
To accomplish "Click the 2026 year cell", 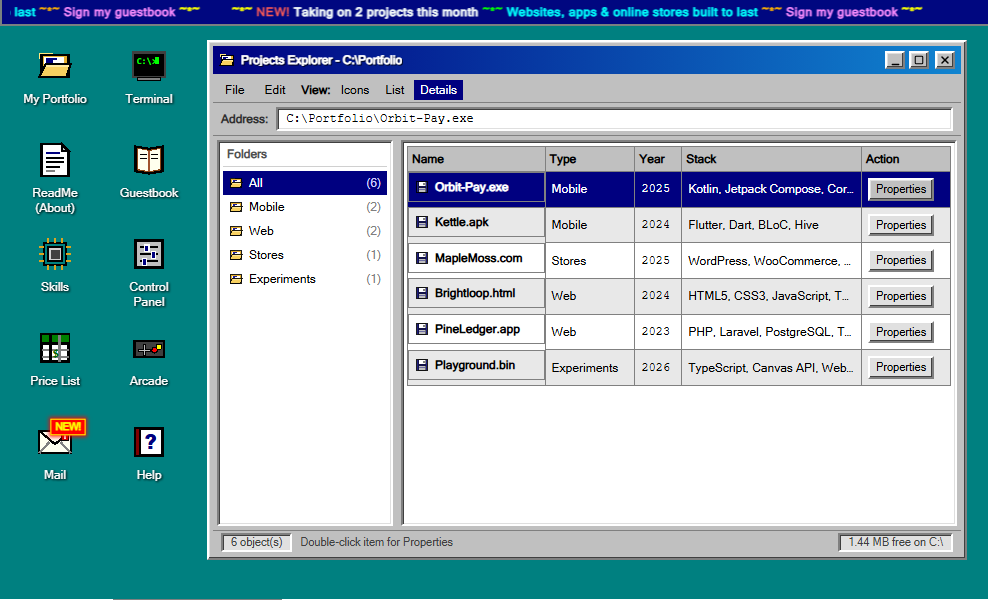I will click(x=658, y=367).
